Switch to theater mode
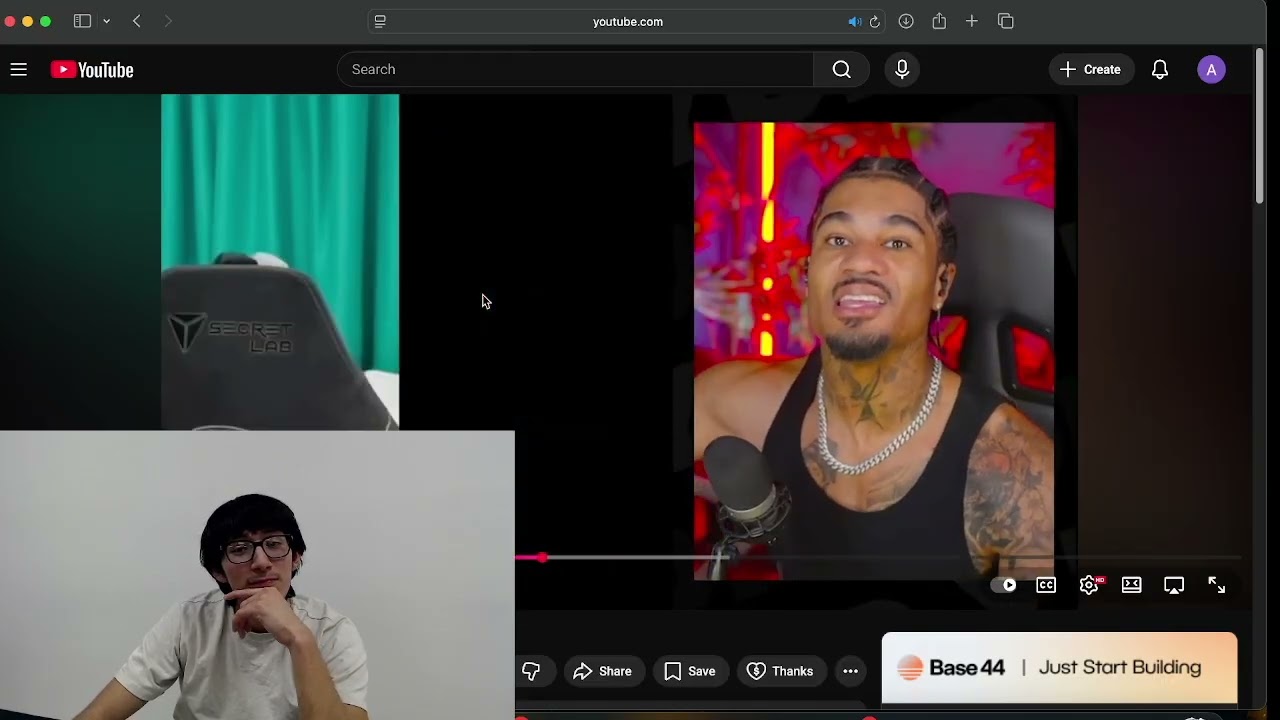1280x720 pixels. coord(1131,585)
